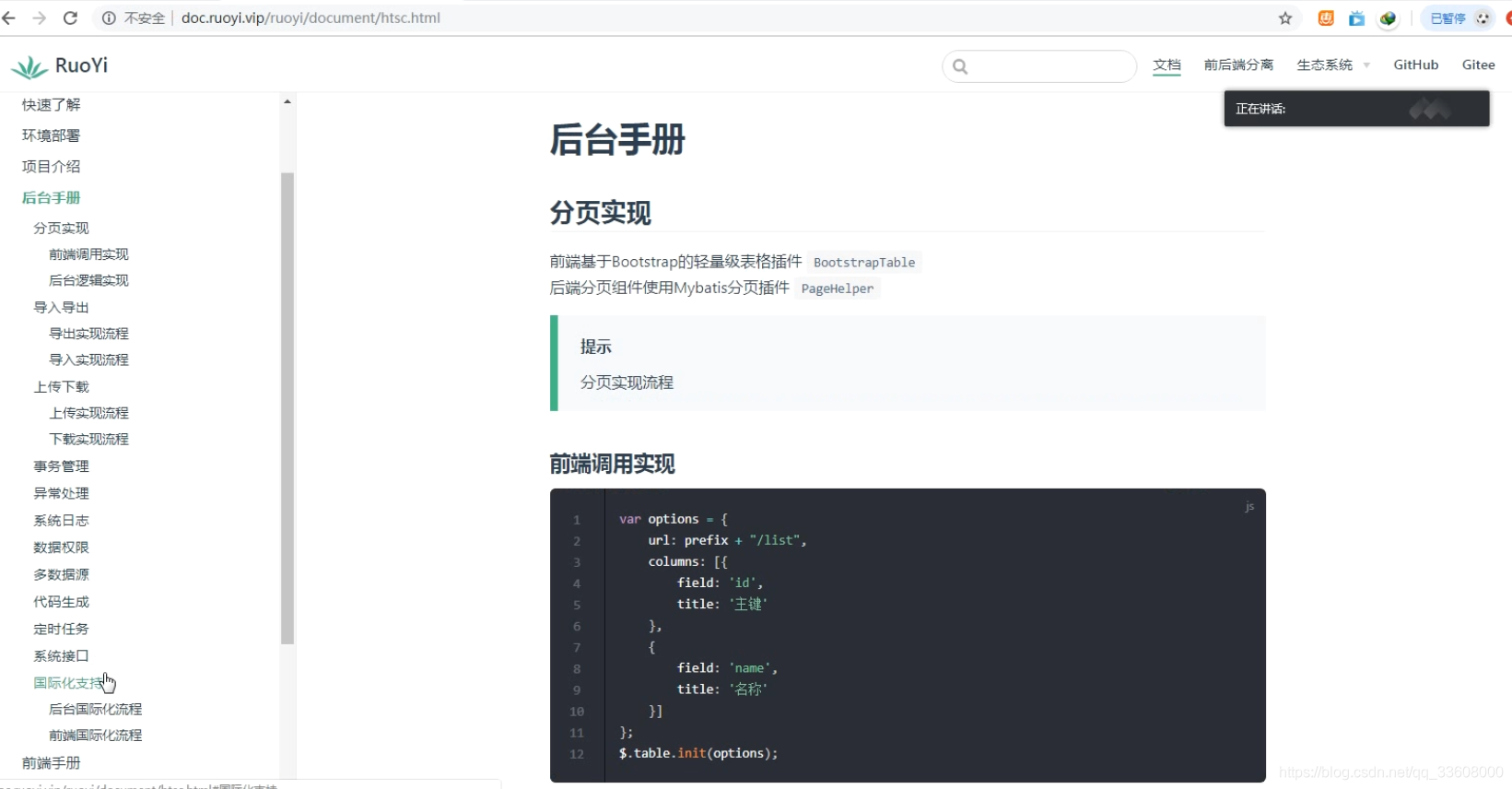Click the address bar URL
The width and height of the screenshot is (1512, 789).
pyautogui.click(x=311, y=18)
